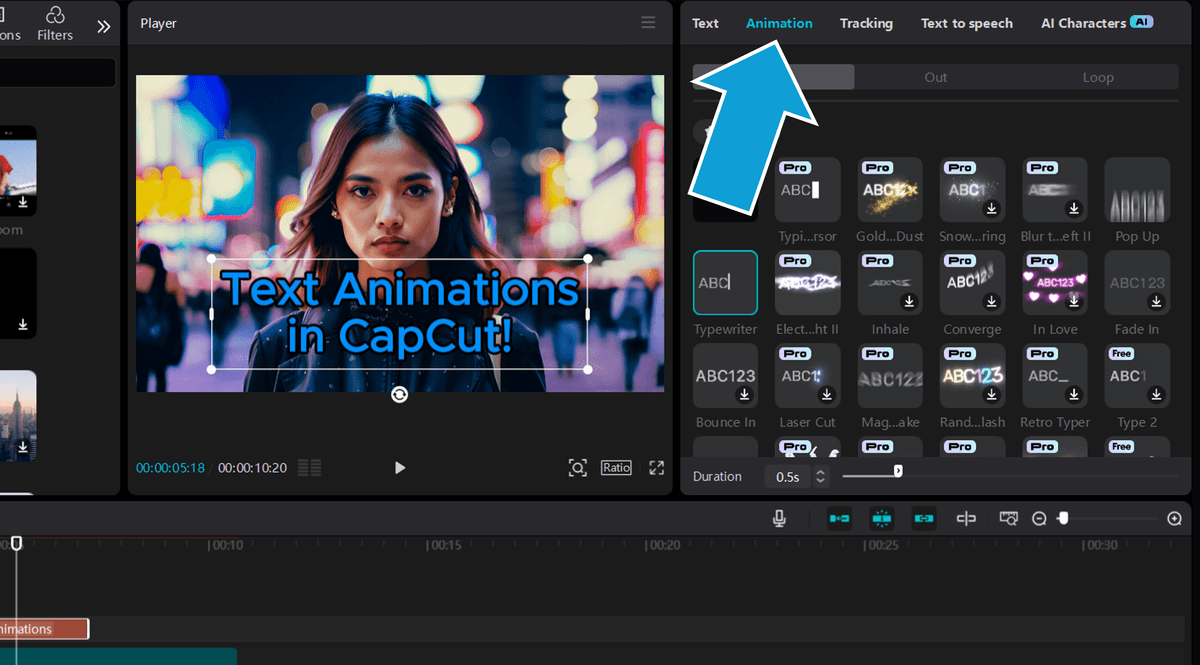Fit timeline to window icon
This screenshot has width=1200, height=665.
click(1009, 518)
